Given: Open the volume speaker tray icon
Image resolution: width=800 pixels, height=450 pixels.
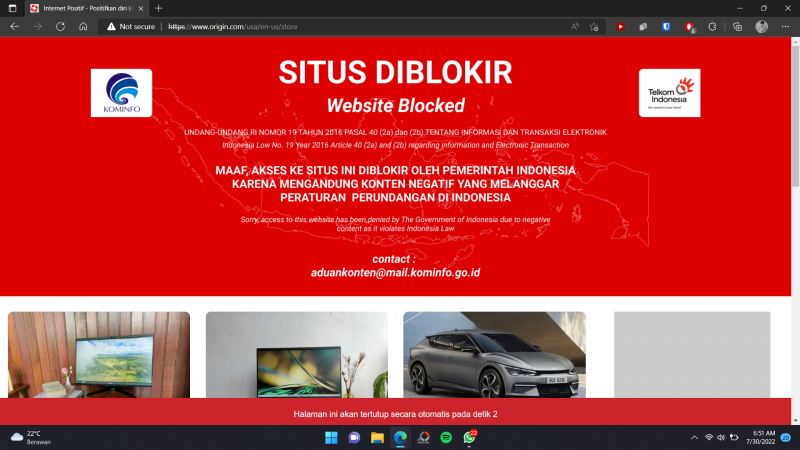Looking at the screenshot, I should coord(721,437).
